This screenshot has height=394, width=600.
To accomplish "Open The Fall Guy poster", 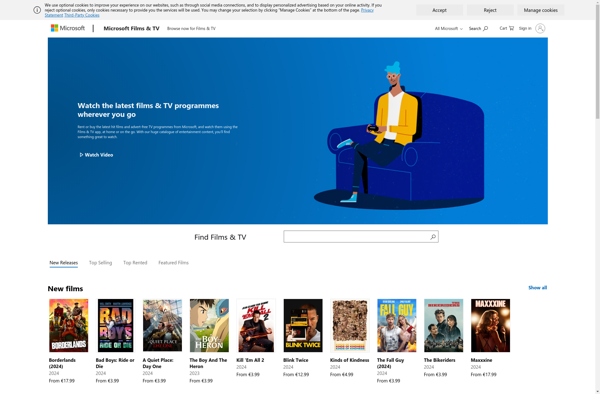I will (x=397, y=326).
